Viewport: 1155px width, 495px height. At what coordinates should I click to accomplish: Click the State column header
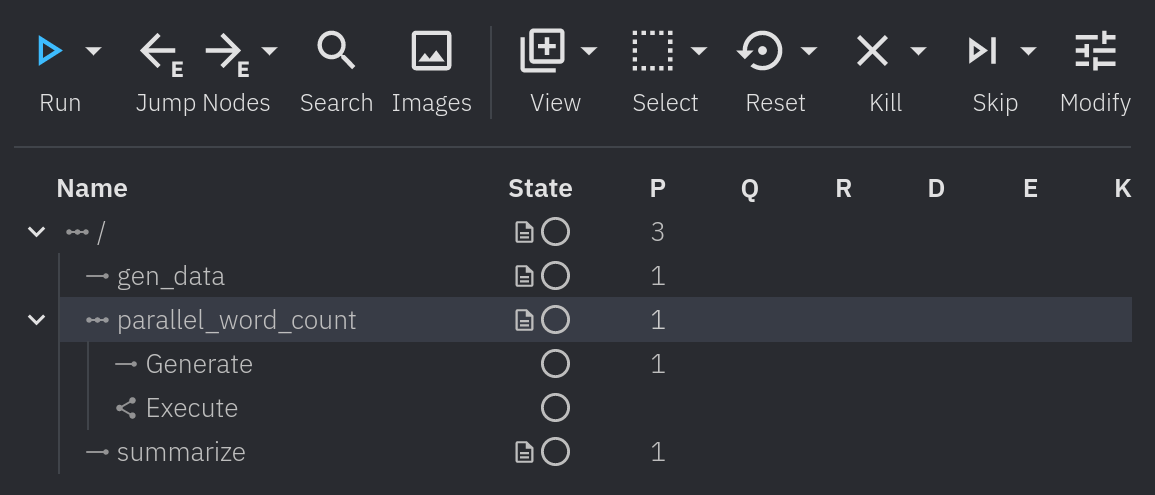[540, 188]
